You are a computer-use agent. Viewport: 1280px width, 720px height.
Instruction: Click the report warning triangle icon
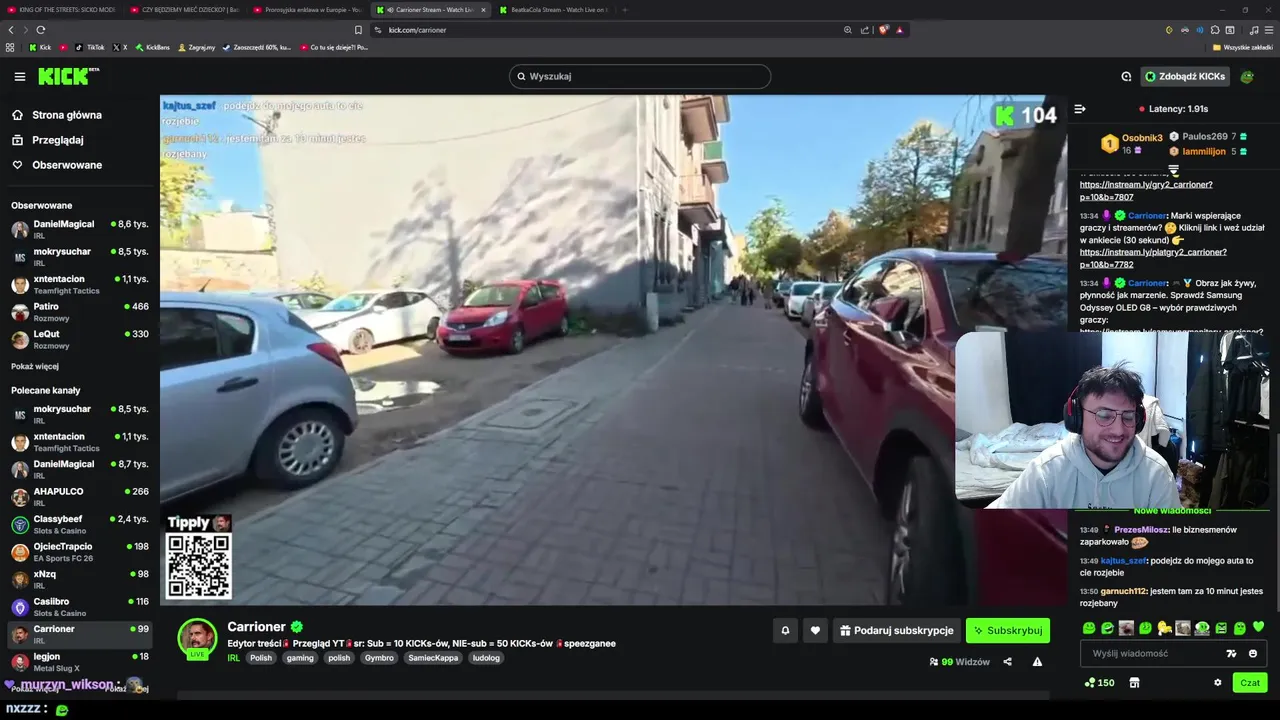[1037, 662]
